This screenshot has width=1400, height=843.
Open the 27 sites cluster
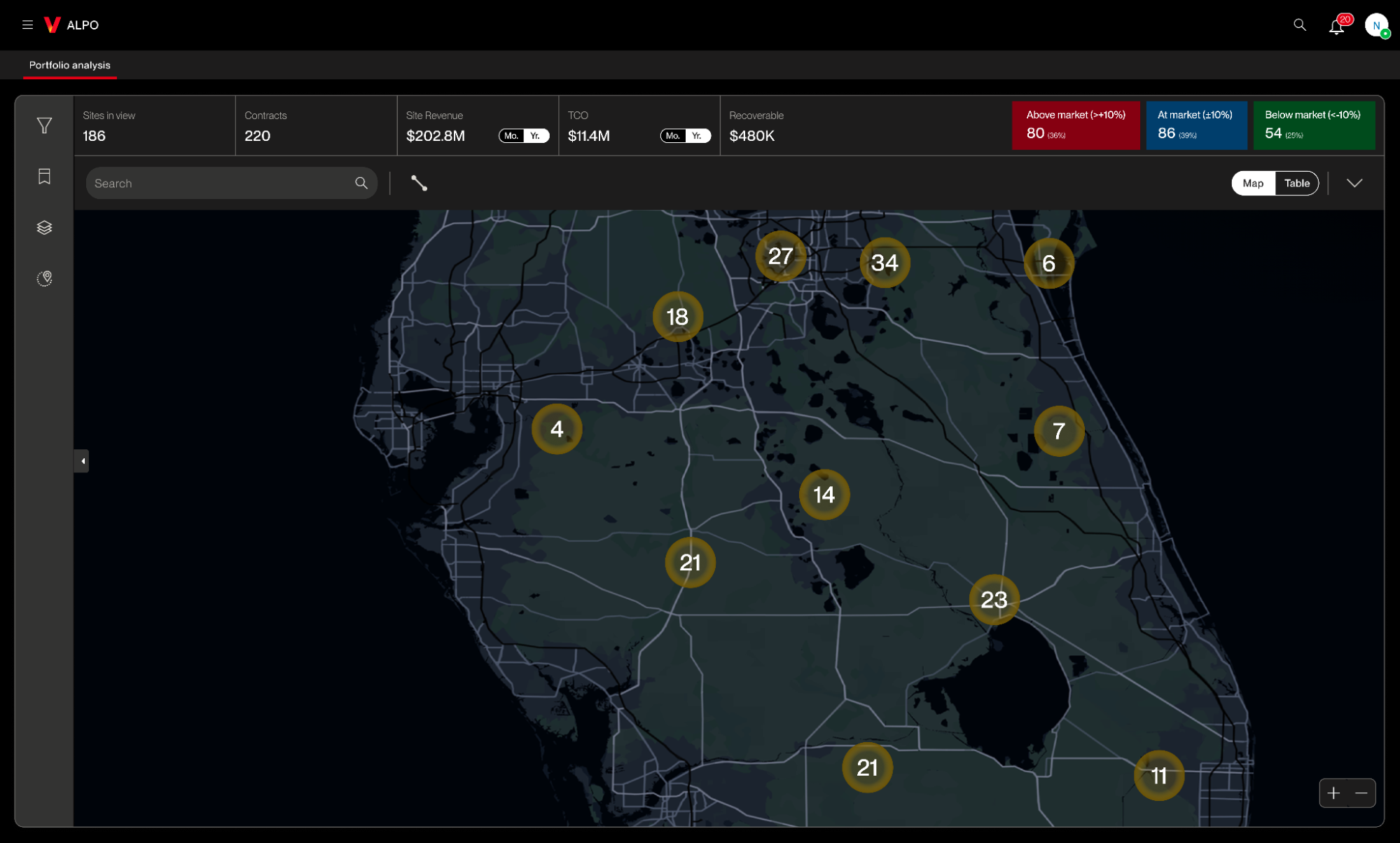(780, 256)
